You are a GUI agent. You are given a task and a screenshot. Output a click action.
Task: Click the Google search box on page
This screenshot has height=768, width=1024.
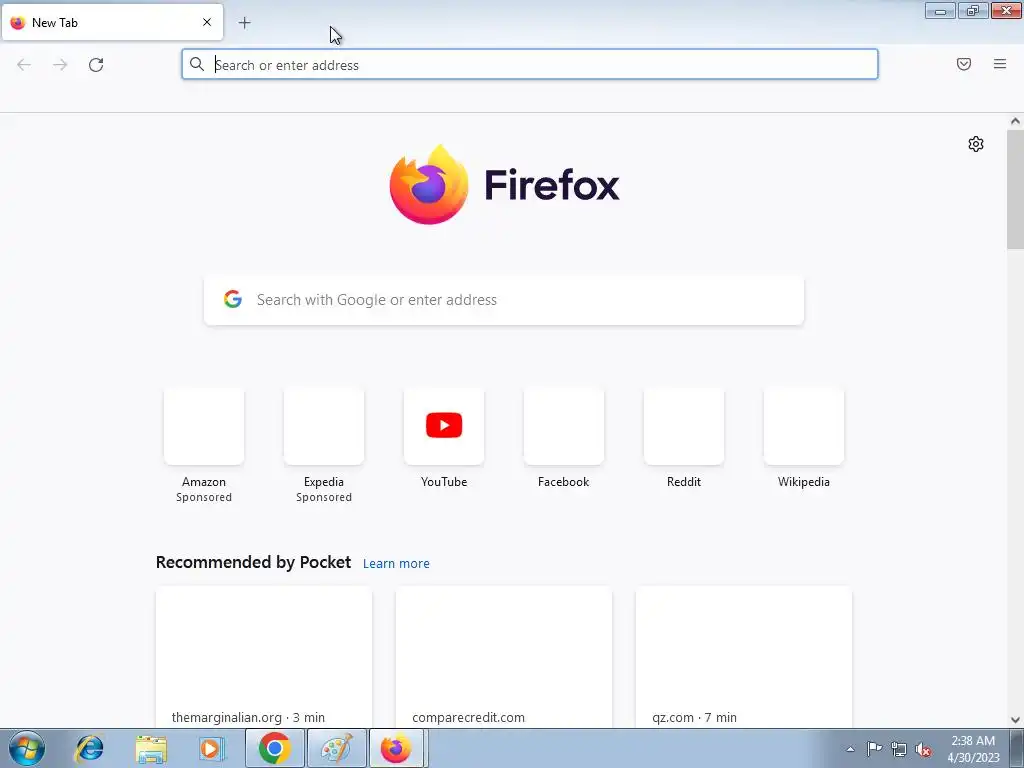coord(504,300)
